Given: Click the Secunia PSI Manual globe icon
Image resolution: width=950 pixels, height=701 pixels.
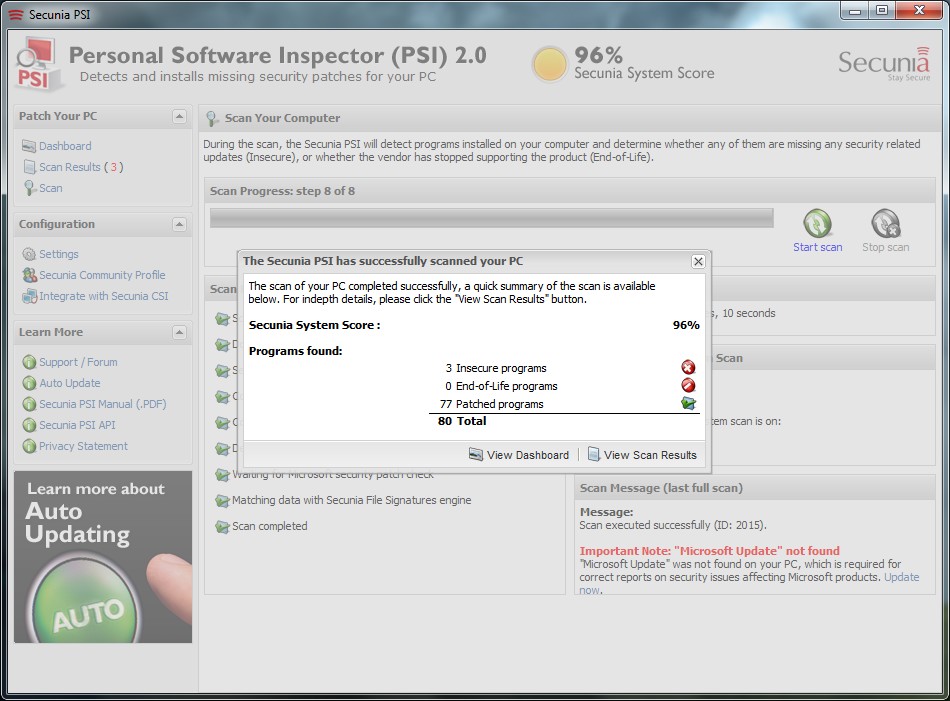Looking at the screenshot, I should click(x=29, y=404).
